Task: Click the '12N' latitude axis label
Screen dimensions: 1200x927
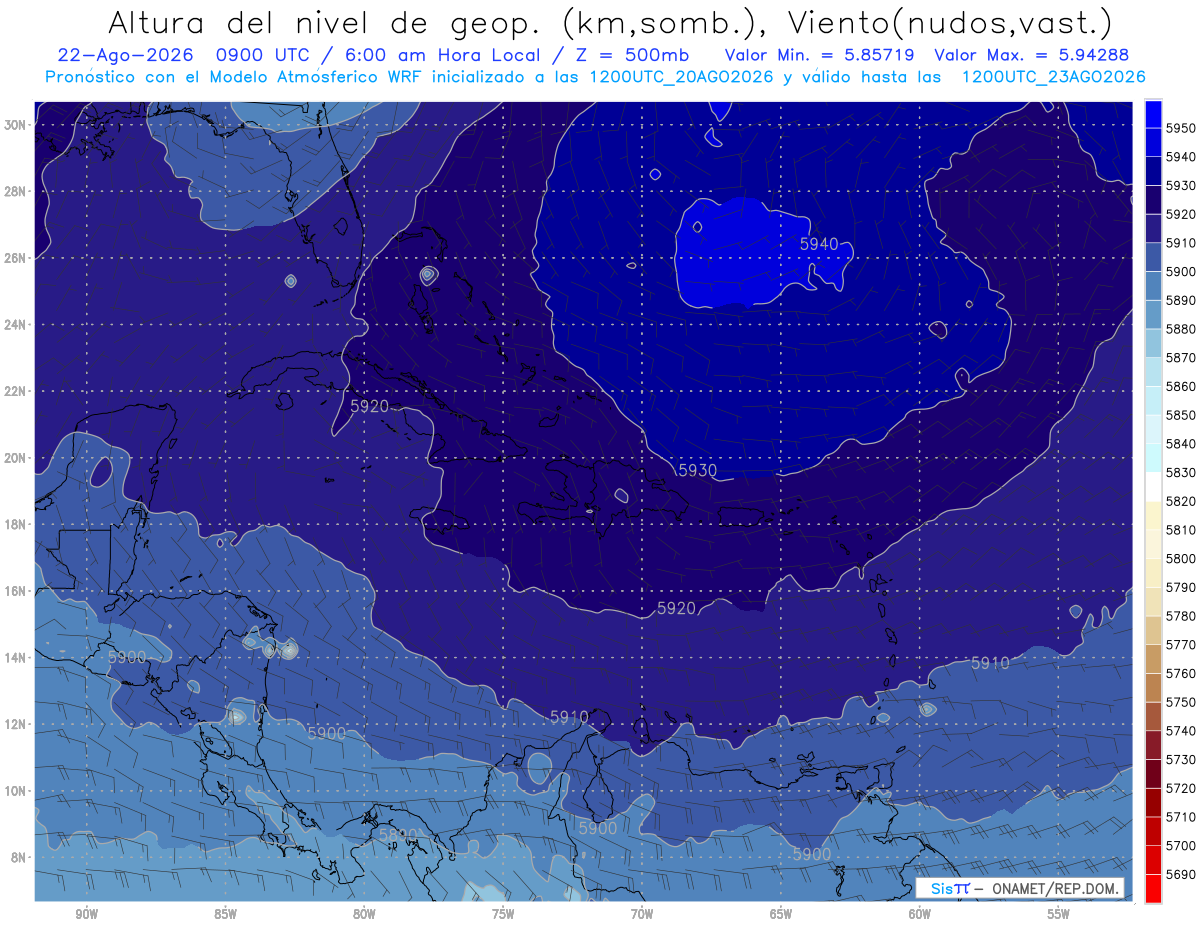Action: (15, 724)
